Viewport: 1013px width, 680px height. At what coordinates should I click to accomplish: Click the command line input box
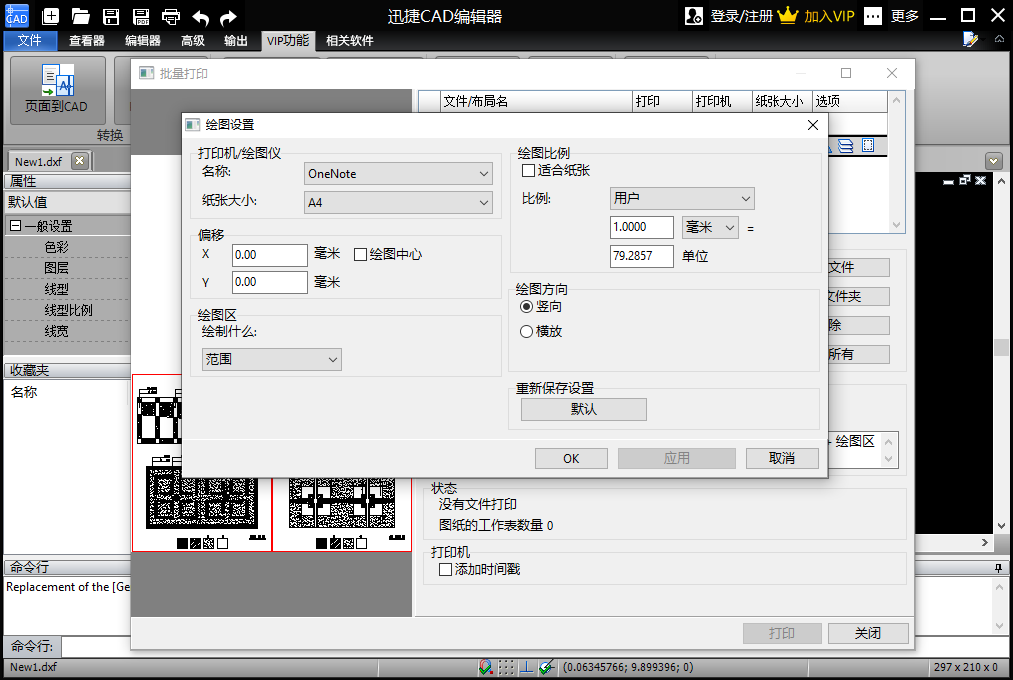click(x=97, y=646)
